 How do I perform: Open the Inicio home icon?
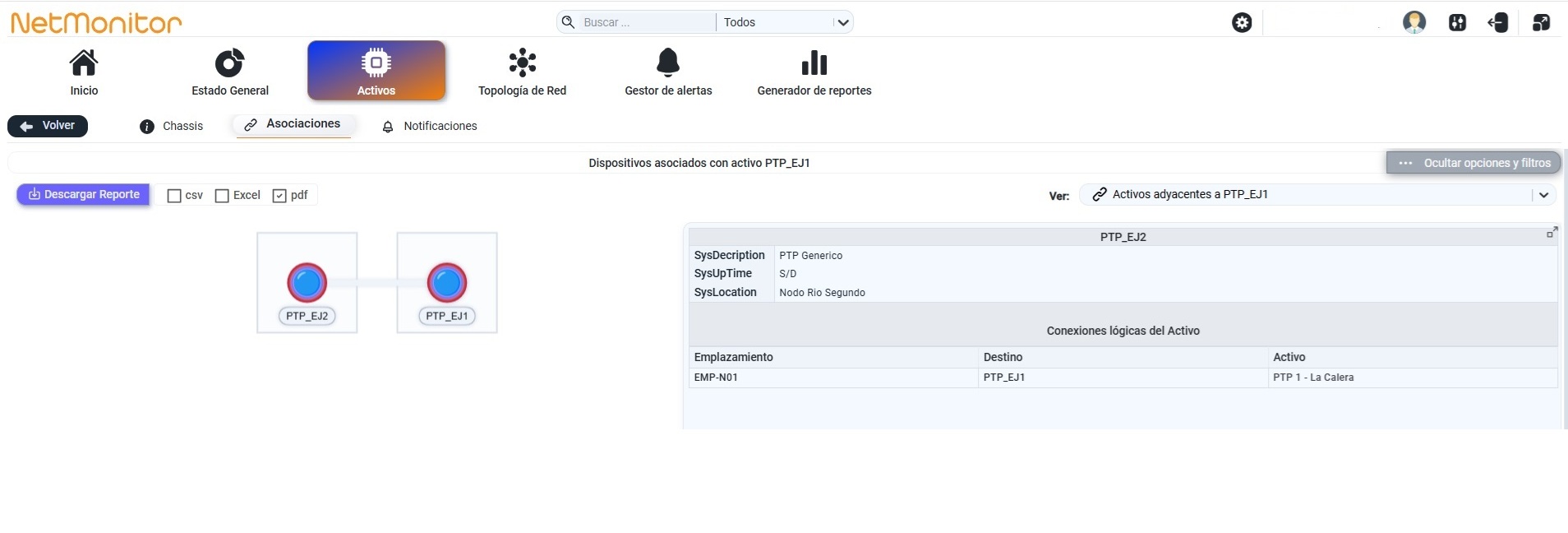(84, 63)
